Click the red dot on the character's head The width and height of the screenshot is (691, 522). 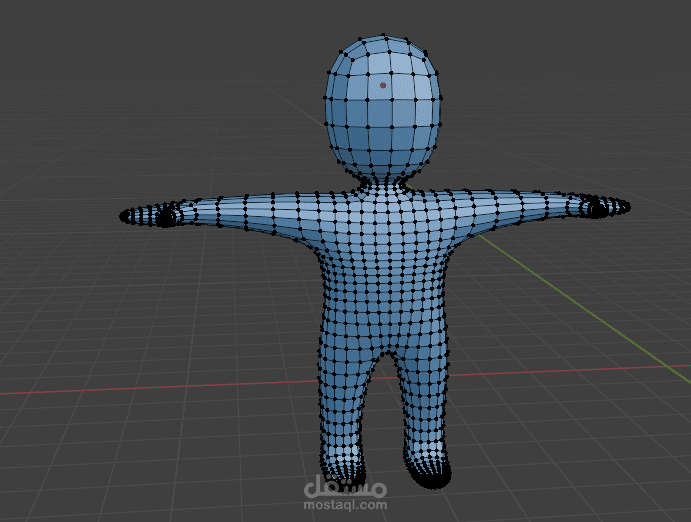tap(383, 85)
